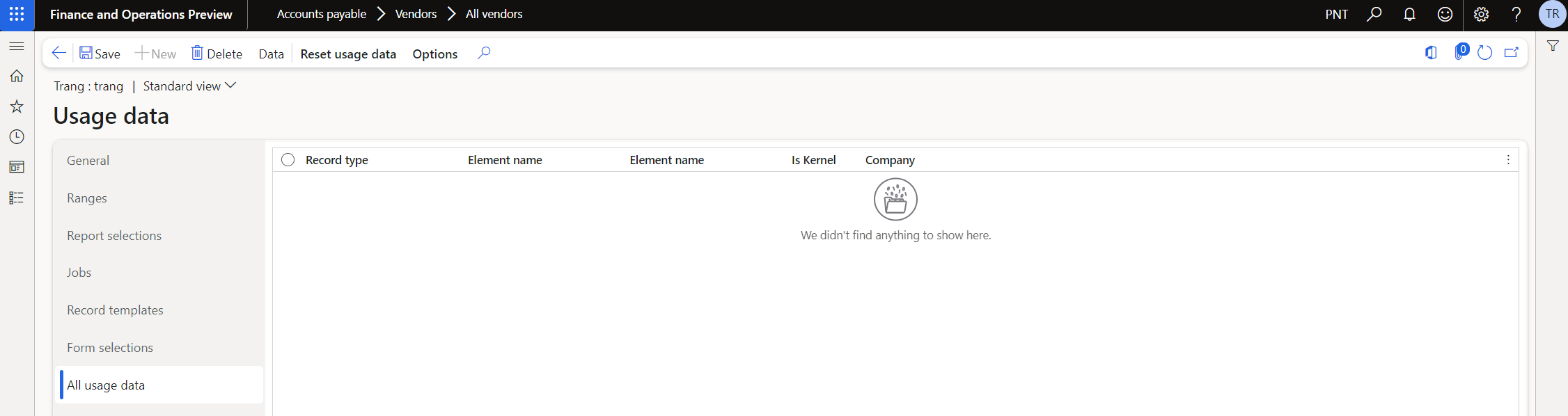Click Accounts payable breadcrumb
The image size is (1568, 416).
322,14
